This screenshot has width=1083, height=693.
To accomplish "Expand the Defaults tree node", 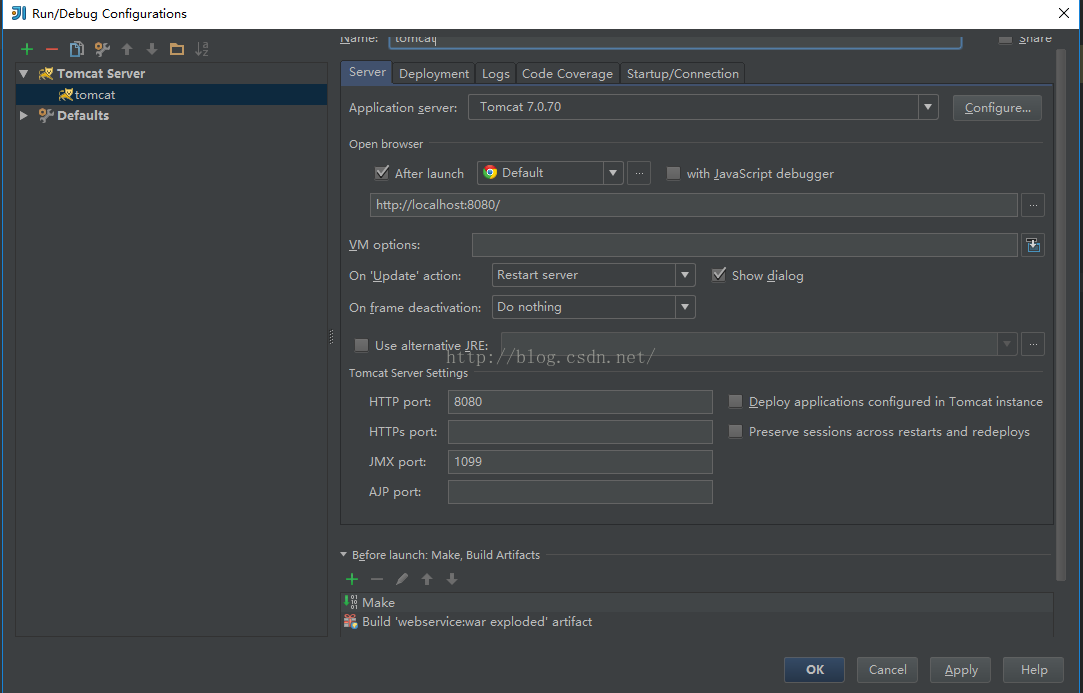I will [24, 115].
